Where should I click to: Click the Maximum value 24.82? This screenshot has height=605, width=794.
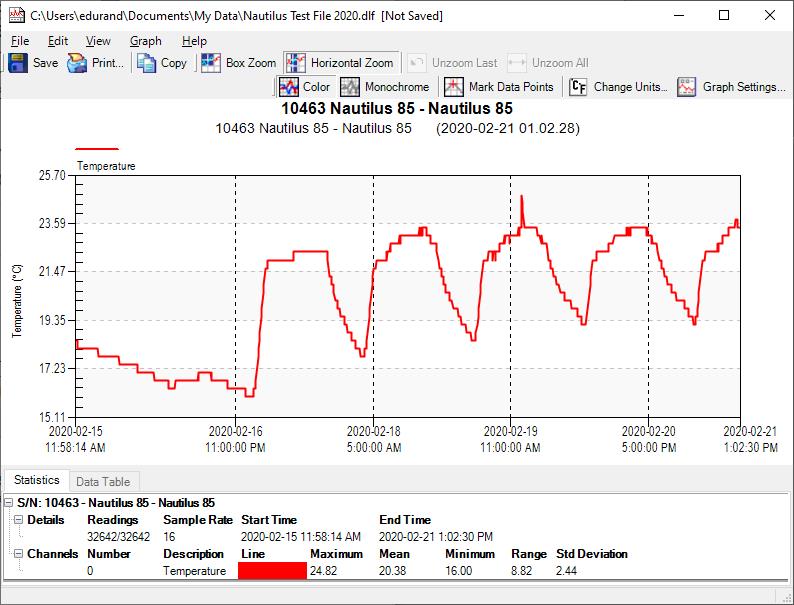tap(324, 571)
